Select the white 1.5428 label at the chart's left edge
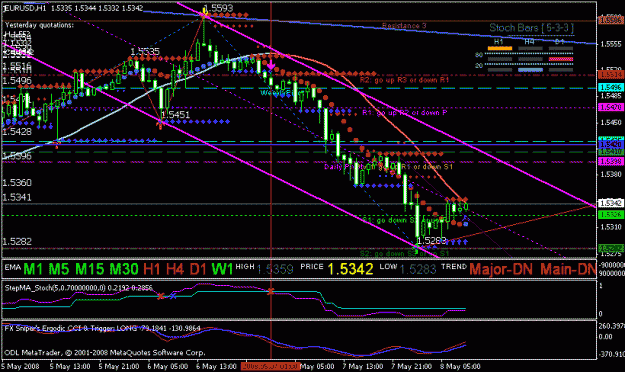625x372 pixels. [x=17, y=131]
